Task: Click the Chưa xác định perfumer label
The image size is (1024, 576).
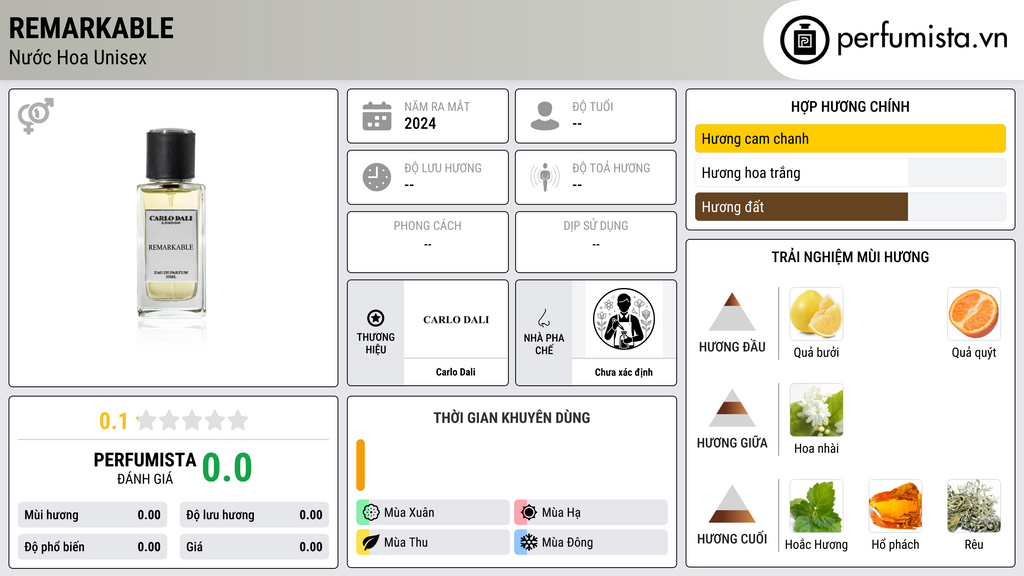Action: click(624, 372)
